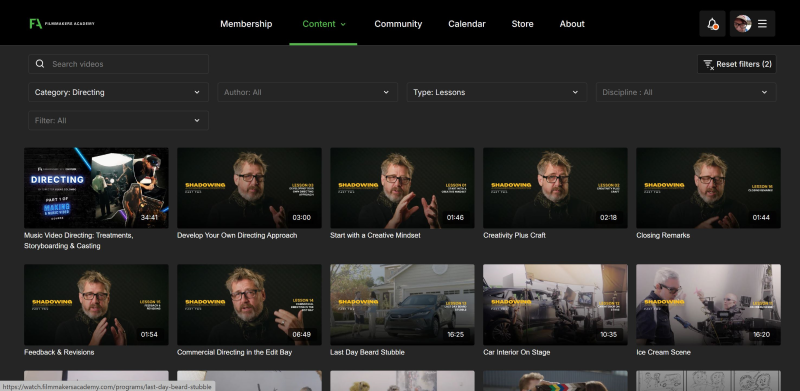
Task: Open Ice Cream Scene video thumbnail
Action: pos(708,304)
